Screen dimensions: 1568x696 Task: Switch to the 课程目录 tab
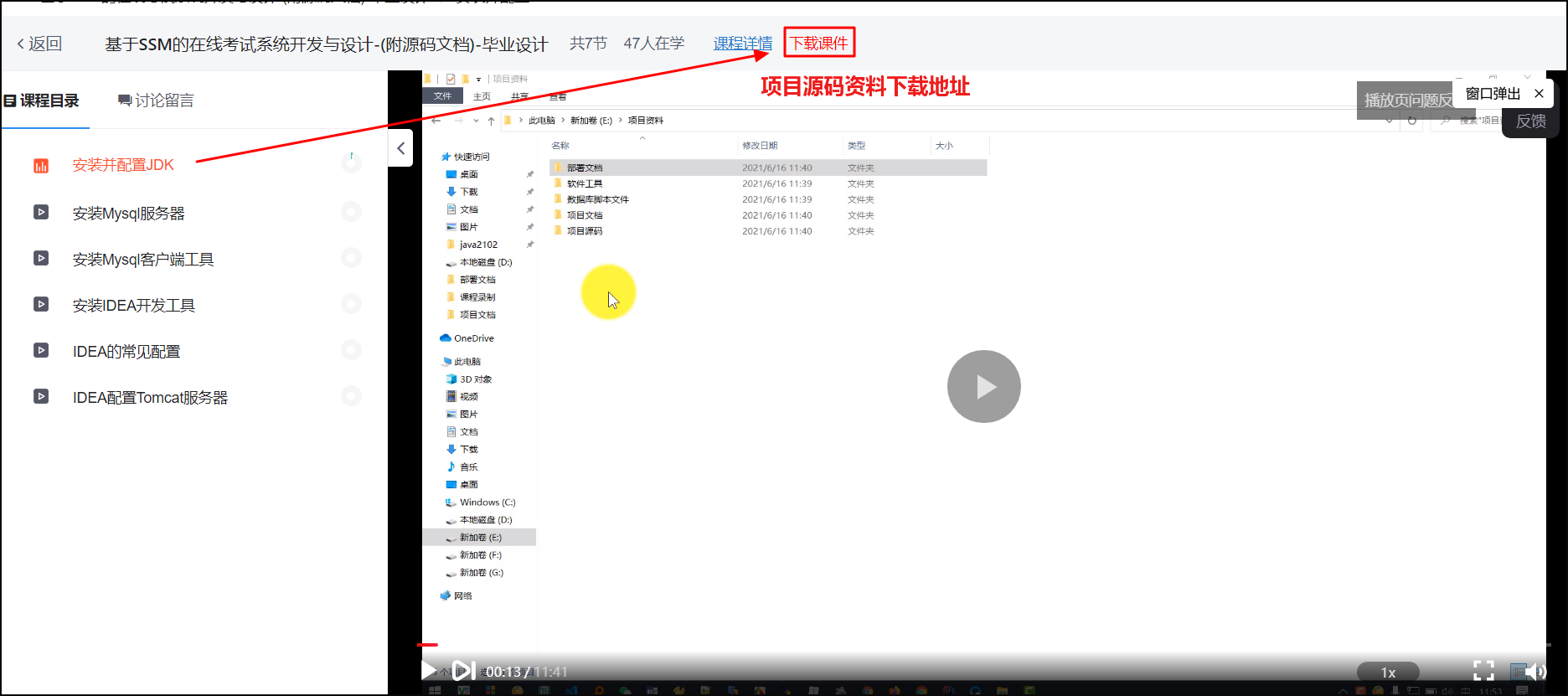click(42, 101)
